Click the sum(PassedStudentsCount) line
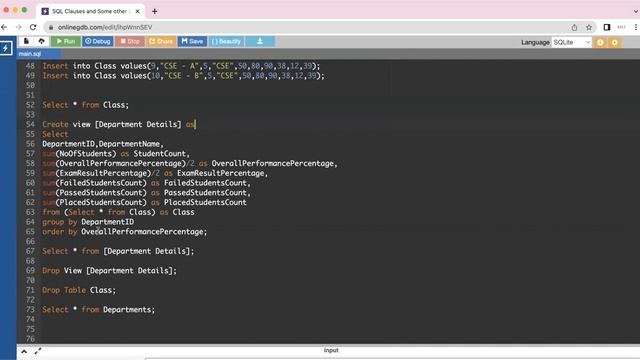Viewport: 640px width, 360px height. pos(147,193)
